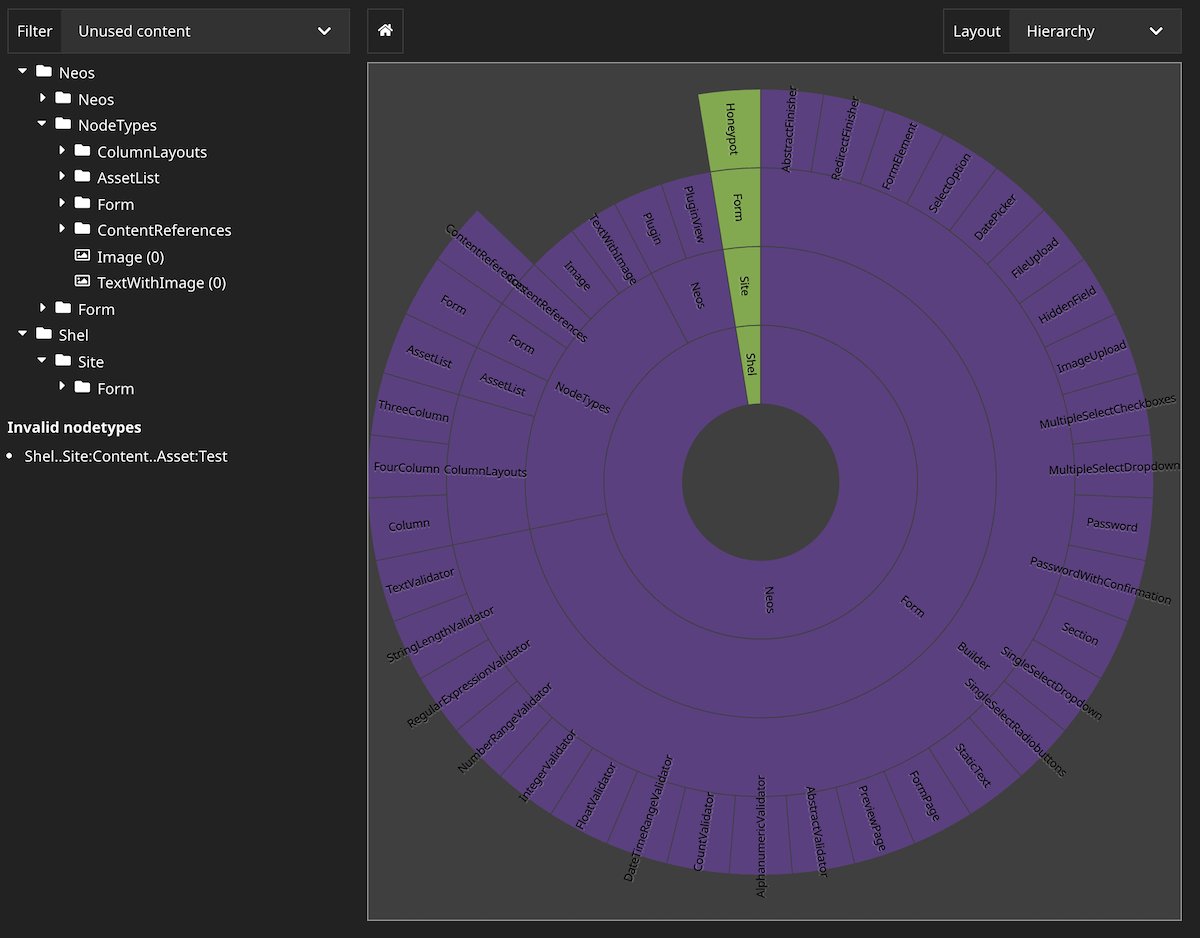Select the Image (0) tree row label
The height and width of the screenshot is (938, 1200).
130,257
